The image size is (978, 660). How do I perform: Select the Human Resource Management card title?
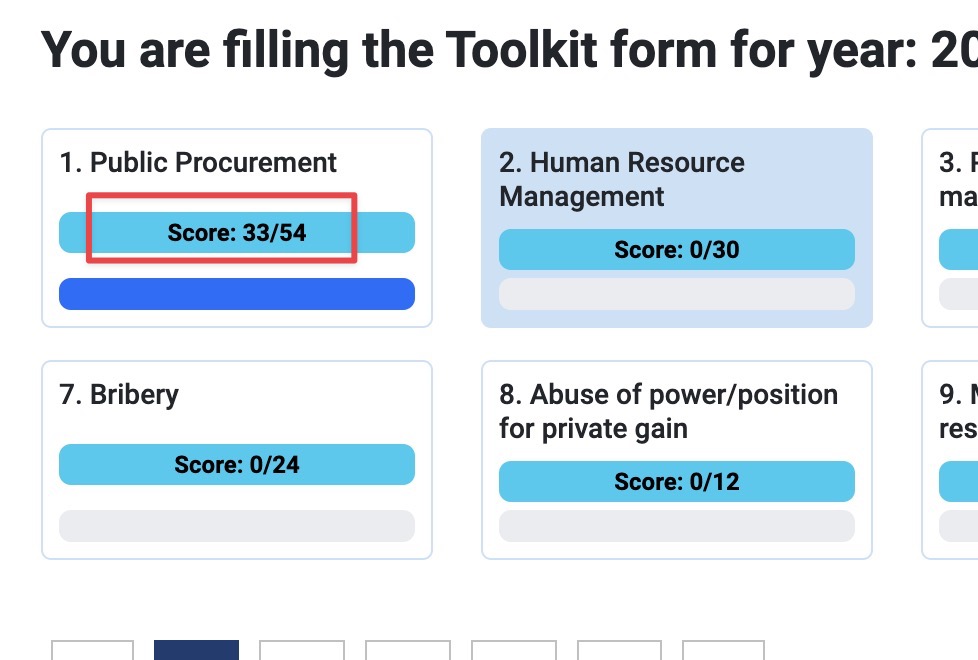click(621, 180)
